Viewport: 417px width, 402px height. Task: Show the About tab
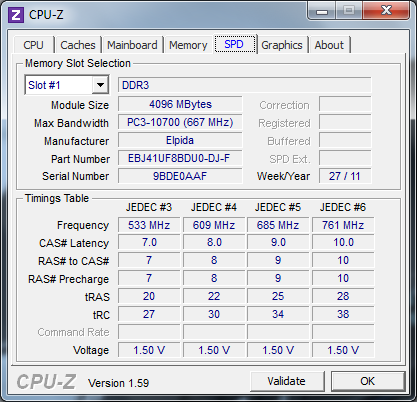(329, 45)
